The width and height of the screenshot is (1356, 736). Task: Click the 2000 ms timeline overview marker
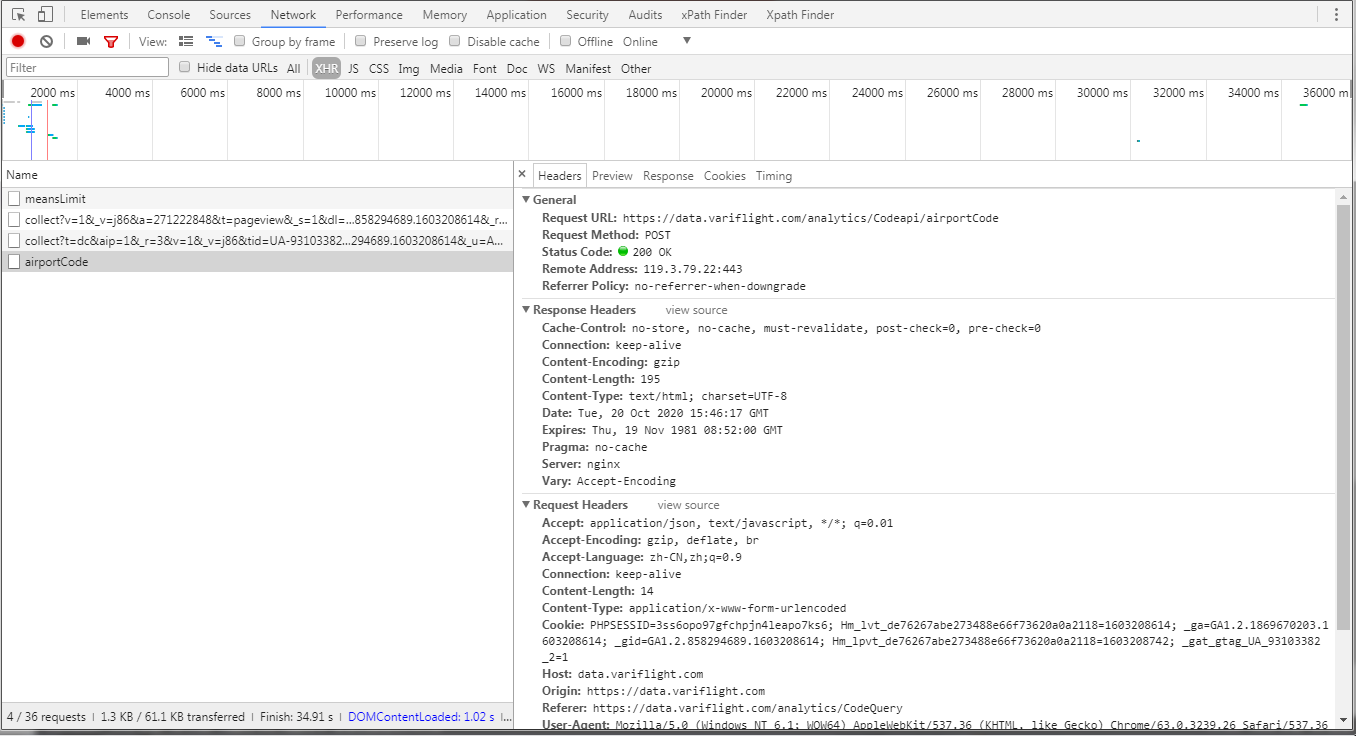click(52, 93)
